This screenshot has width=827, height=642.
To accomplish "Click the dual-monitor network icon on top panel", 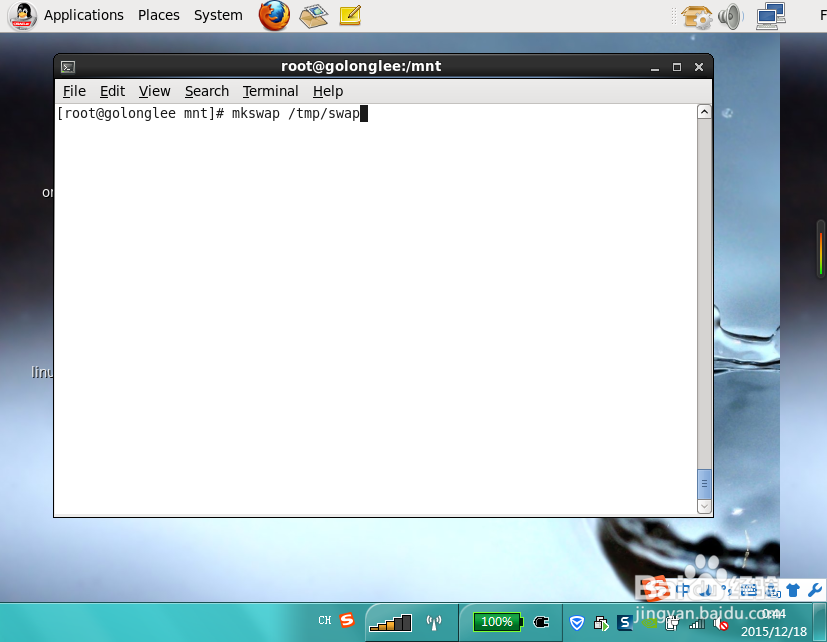I will click(769, 16).
